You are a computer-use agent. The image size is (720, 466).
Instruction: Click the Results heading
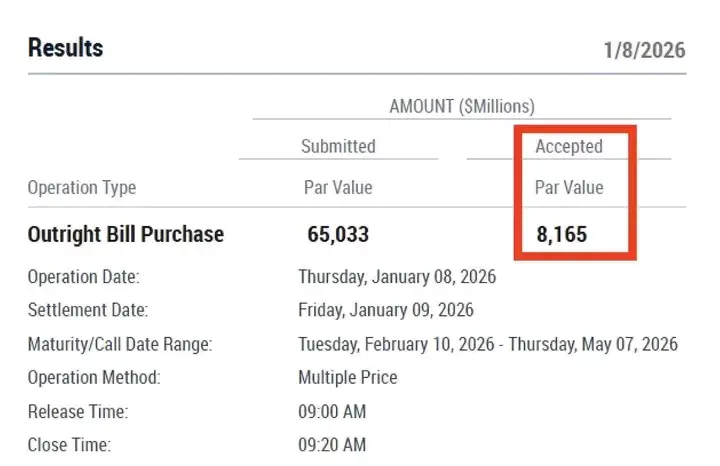tap(65, 47)
